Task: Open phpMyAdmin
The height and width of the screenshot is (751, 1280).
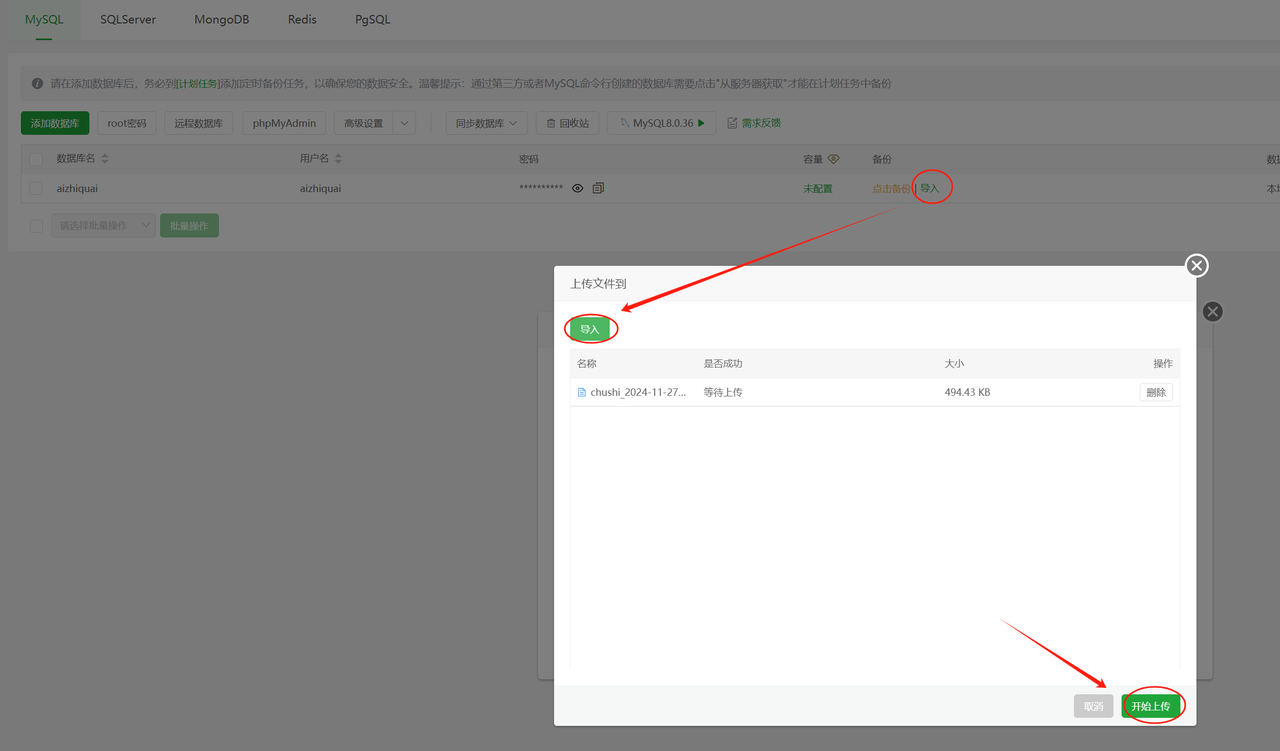Action: 285,123
